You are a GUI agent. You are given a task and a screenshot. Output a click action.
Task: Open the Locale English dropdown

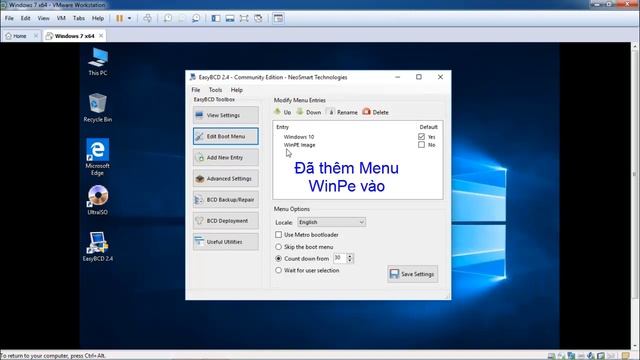click(331, 222)
